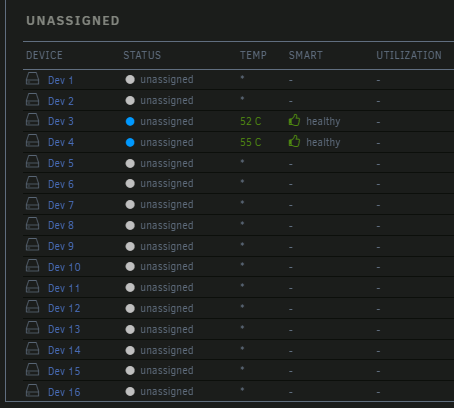
Task: Open the Dev 15 device link
Action: tap(64, 371)
